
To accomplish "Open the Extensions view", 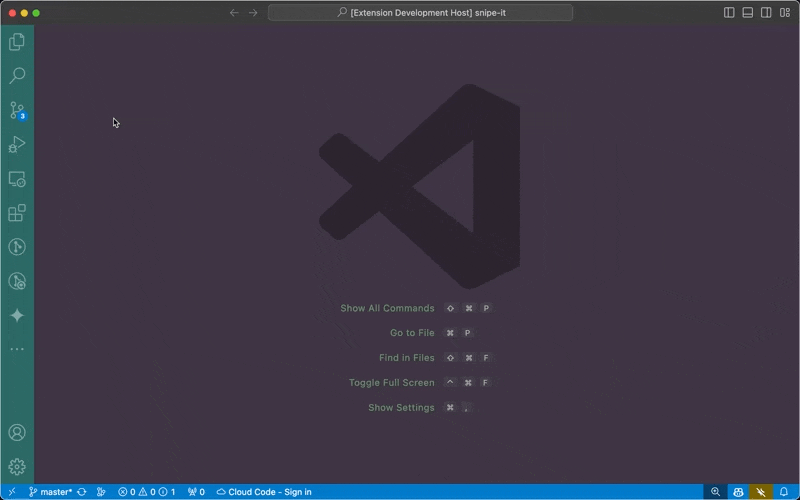I will pyautogui.click(x=17, y=213).
